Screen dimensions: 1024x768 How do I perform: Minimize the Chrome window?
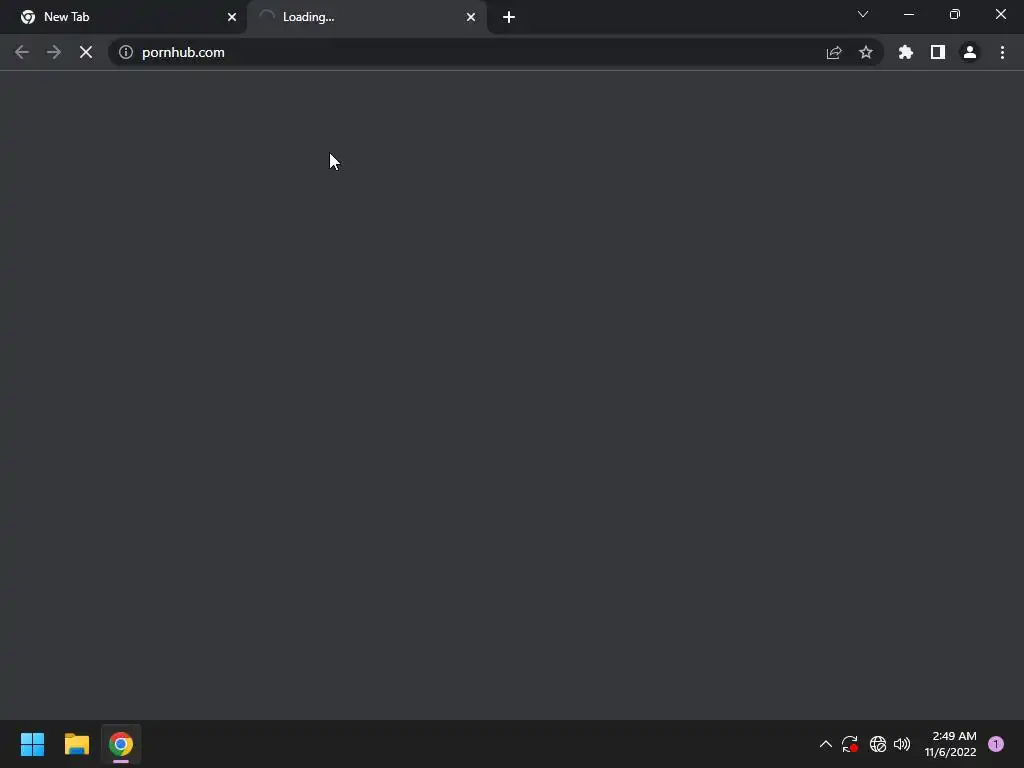point(908,14)
